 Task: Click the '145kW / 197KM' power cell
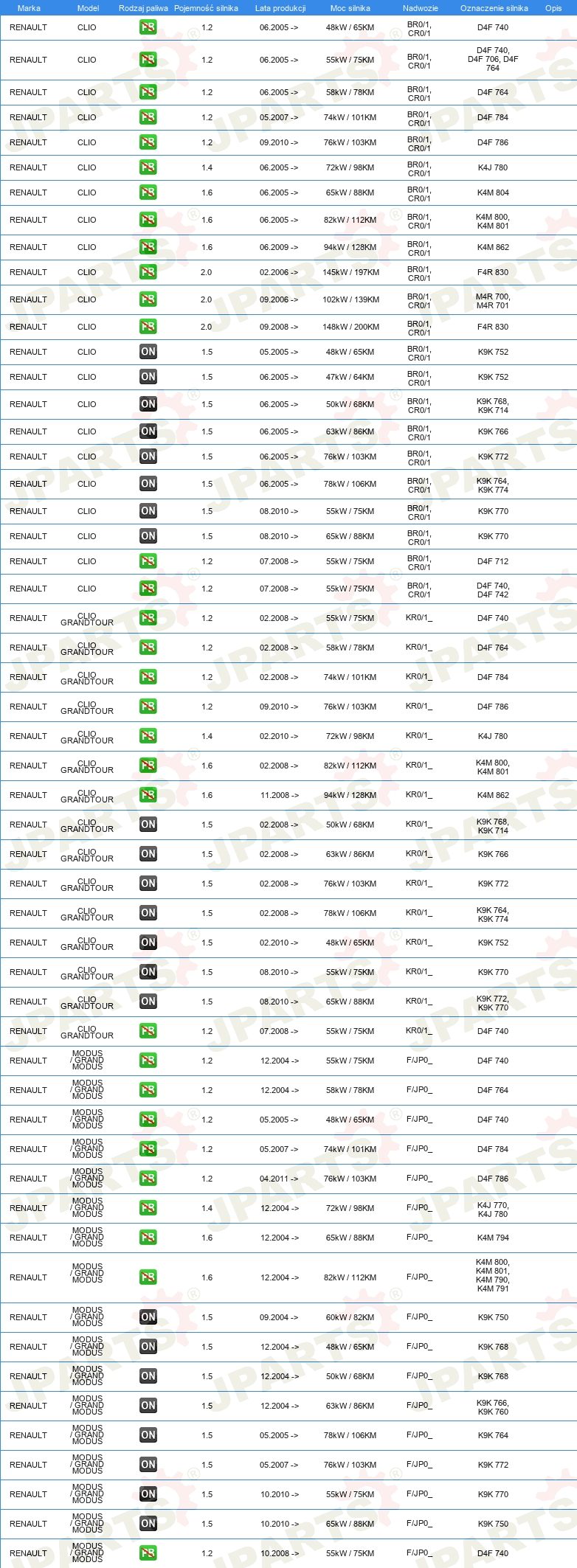(x=350, y=272)
